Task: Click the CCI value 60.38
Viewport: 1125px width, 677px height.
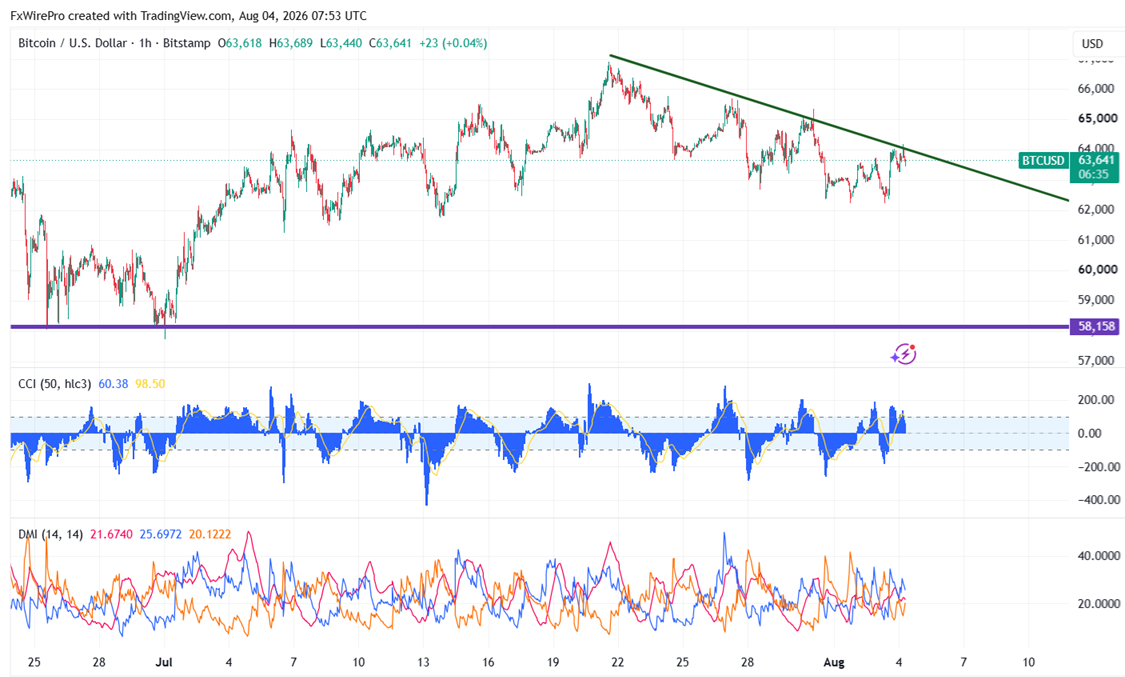Action: coord(113,384)
